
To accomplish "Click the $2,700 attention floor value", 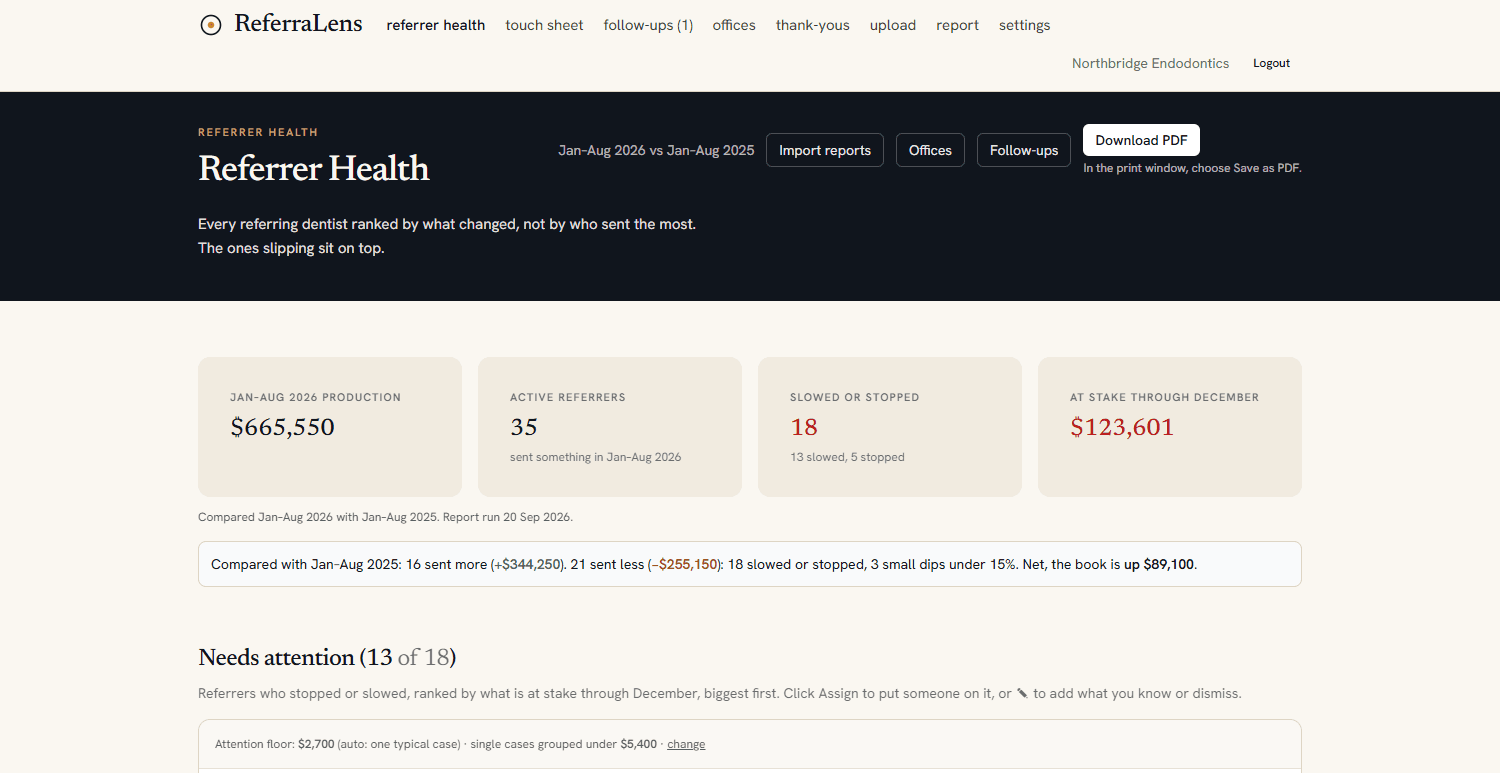I will (316, 744).
